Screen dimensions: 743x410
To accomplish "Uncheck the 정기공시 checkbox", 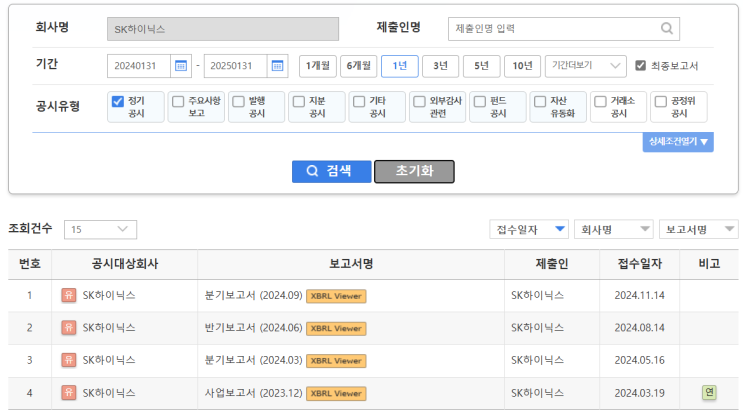I will click(x=118, y=101).
